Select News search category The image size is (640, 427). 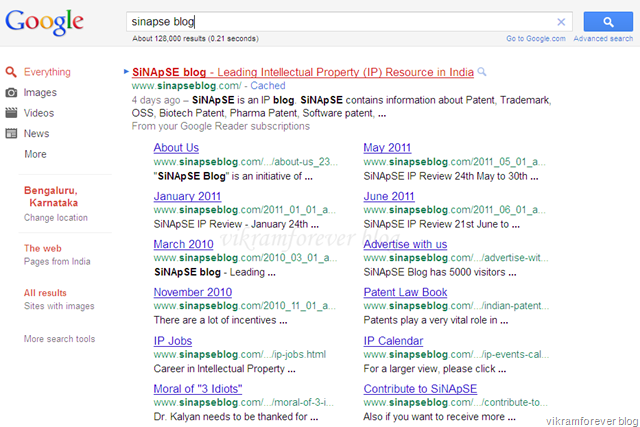point(36,133)
